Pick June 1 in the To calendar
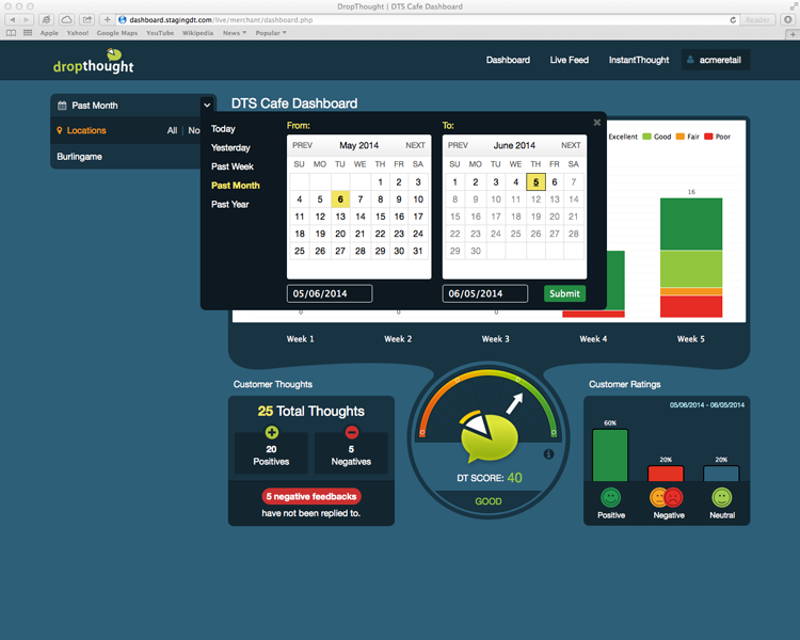800x640 pixels. point(455,182)
